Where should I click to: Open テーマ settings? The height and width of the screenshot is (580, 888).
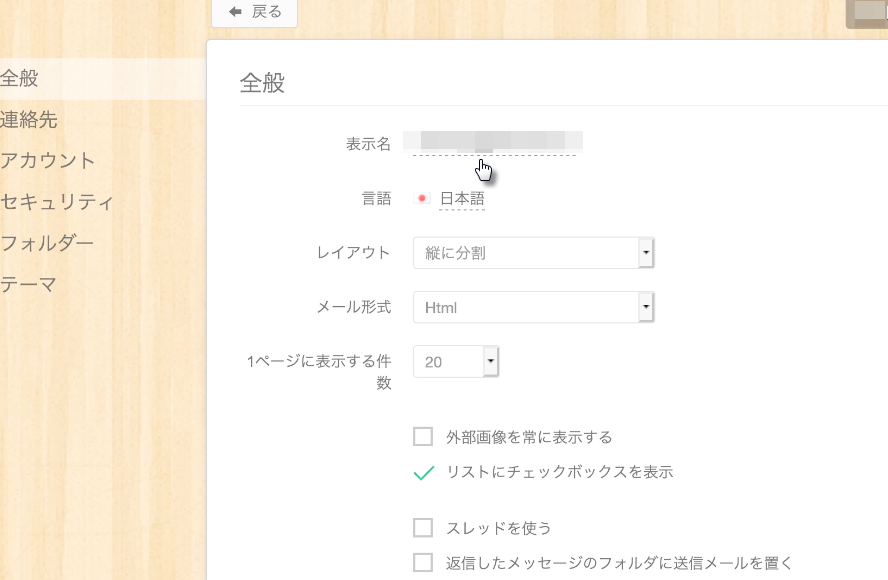point(28,284)
